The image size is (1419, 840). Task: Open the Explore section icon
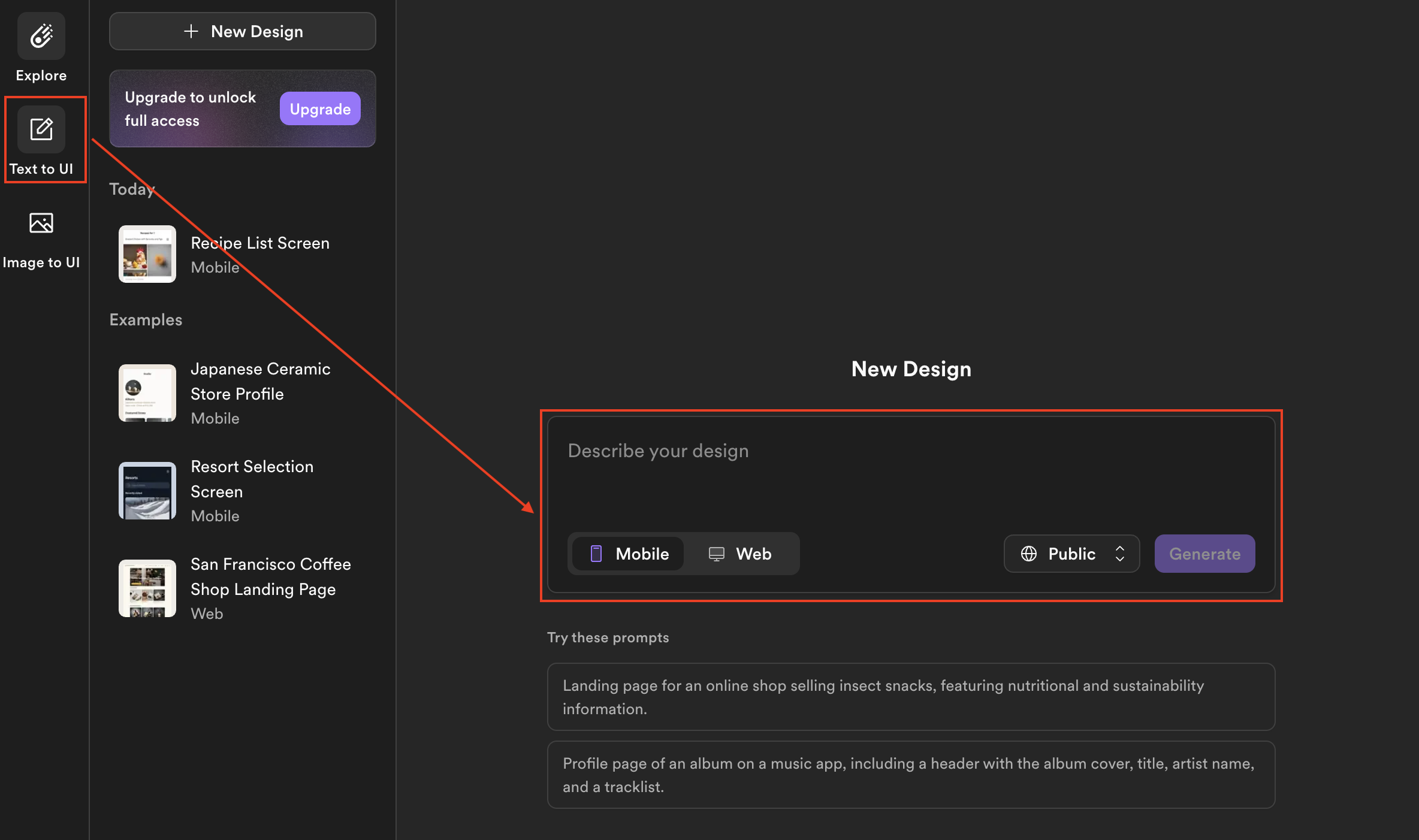tap(41, 36)
